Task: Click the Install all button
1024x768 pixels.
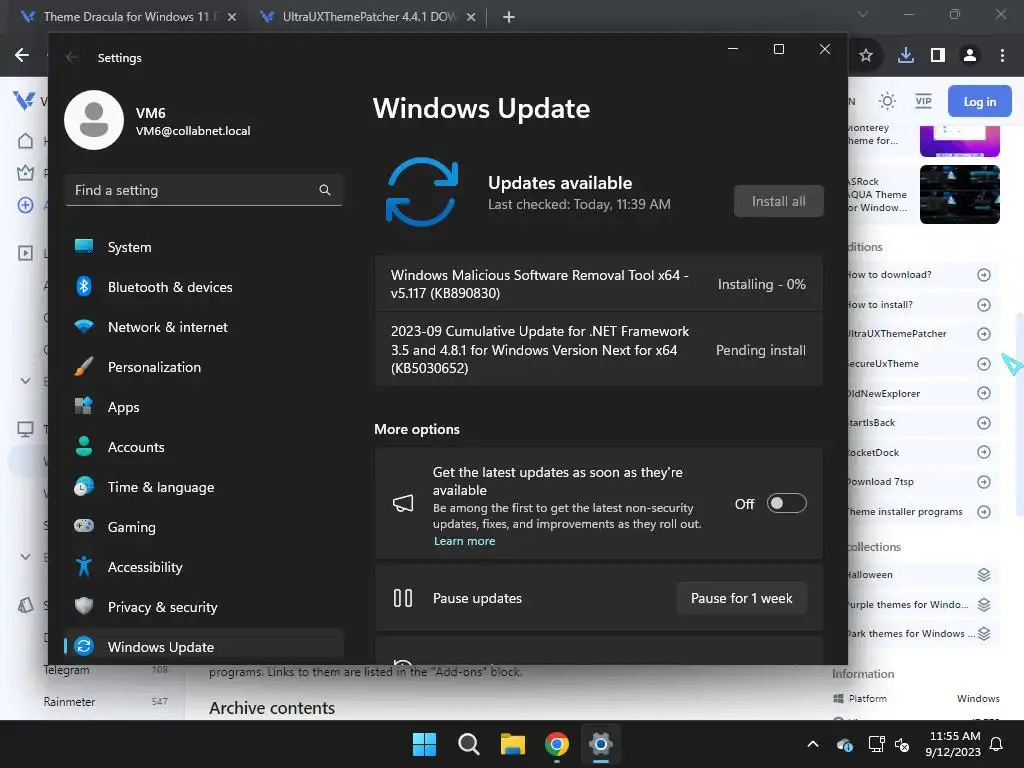Action: point(778,201)
